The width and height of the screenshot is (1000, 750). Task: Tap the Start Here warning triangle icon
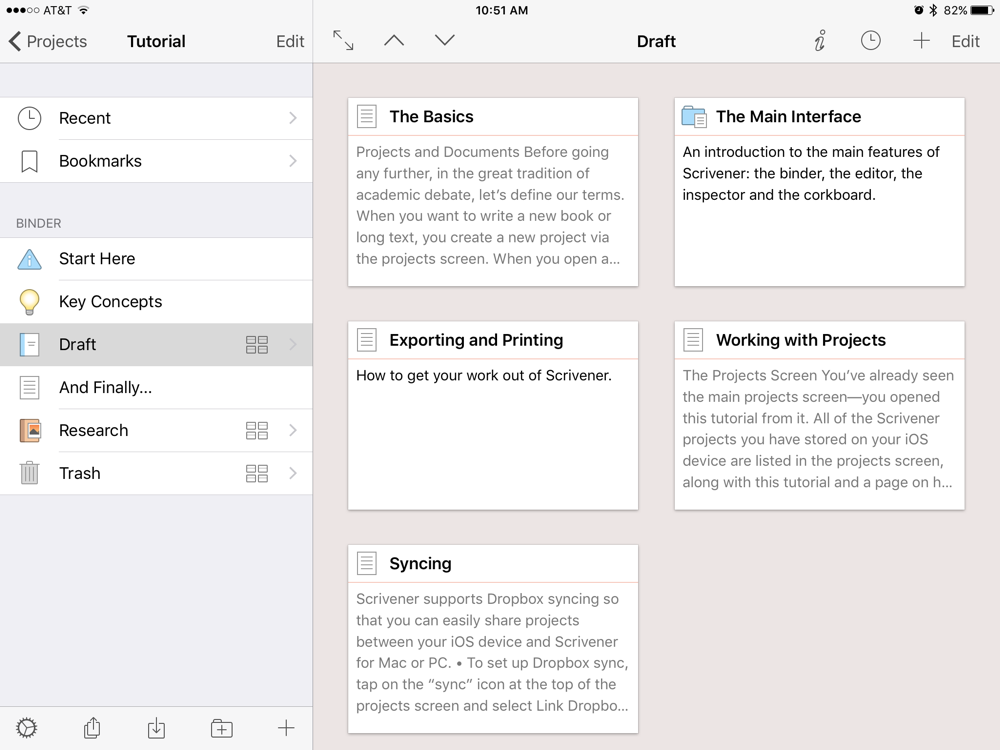click(29, 259)
